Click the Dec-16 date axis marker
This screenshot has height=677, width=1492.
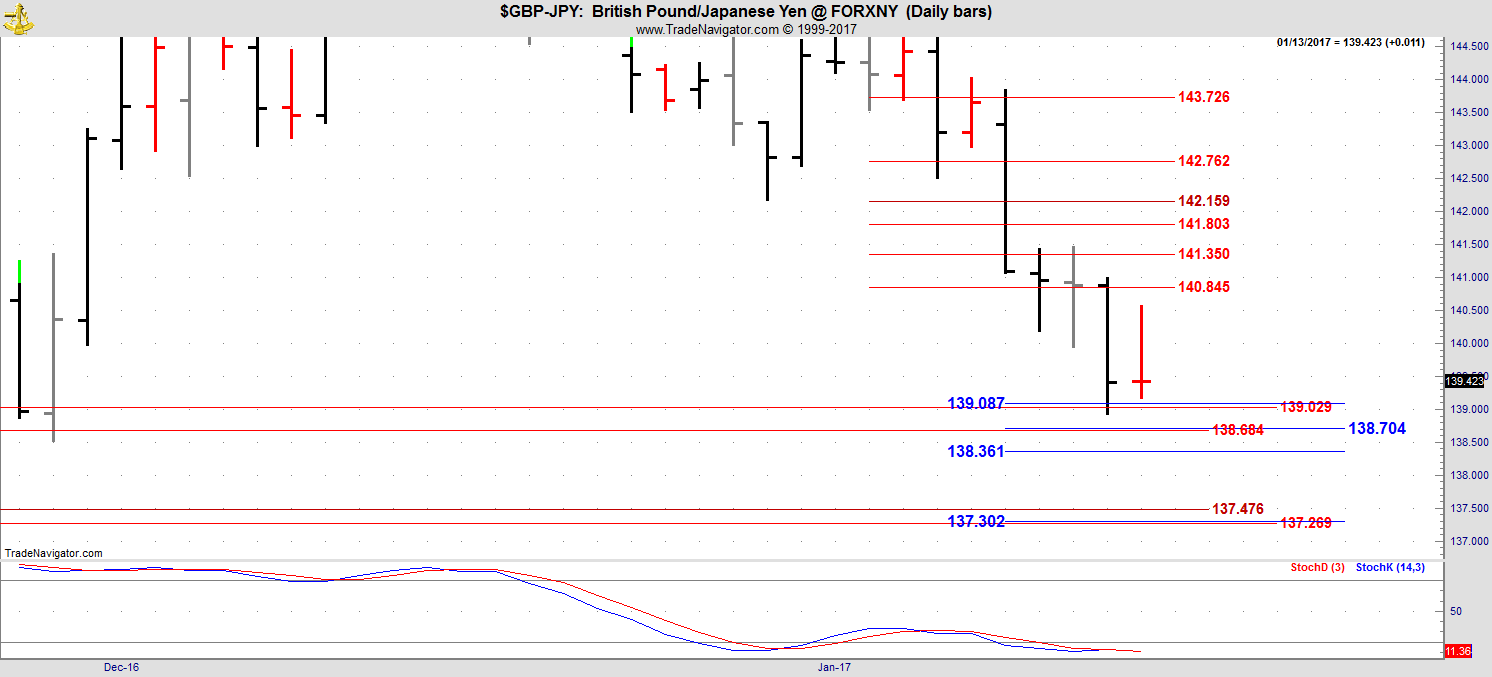[121, 666]
